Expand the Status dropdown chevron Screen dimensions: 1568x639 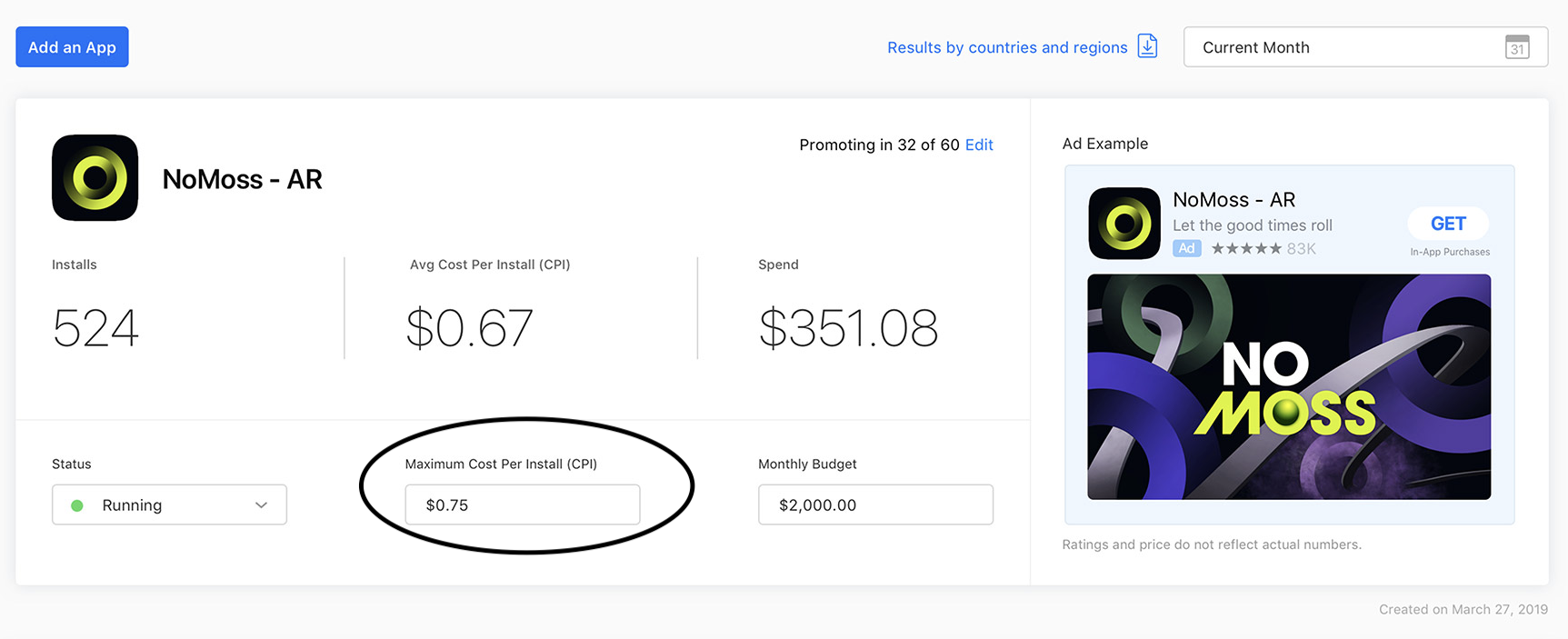click(x=262, y=504)
